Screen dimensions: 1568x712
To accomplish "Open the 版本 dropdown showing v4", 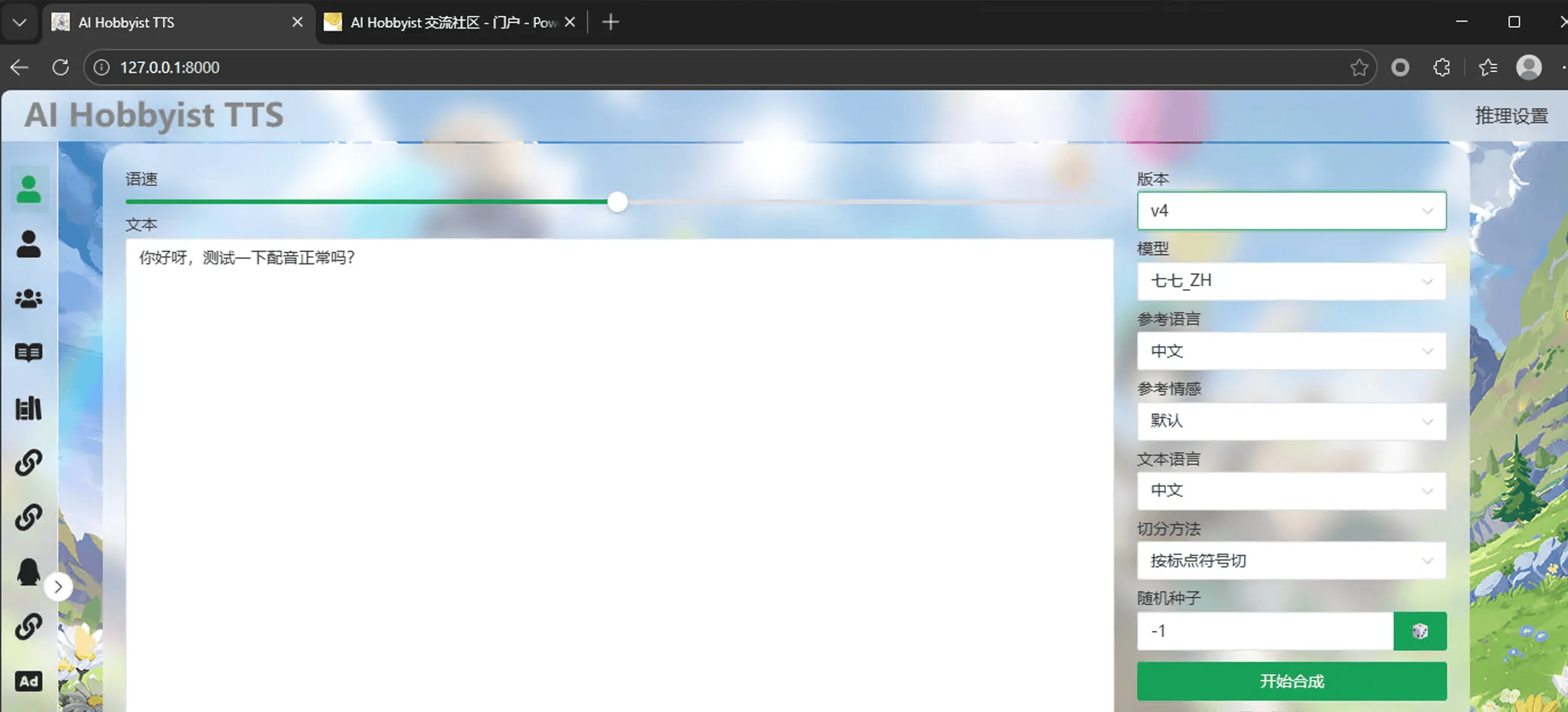I will click(x=1291, y=211).
